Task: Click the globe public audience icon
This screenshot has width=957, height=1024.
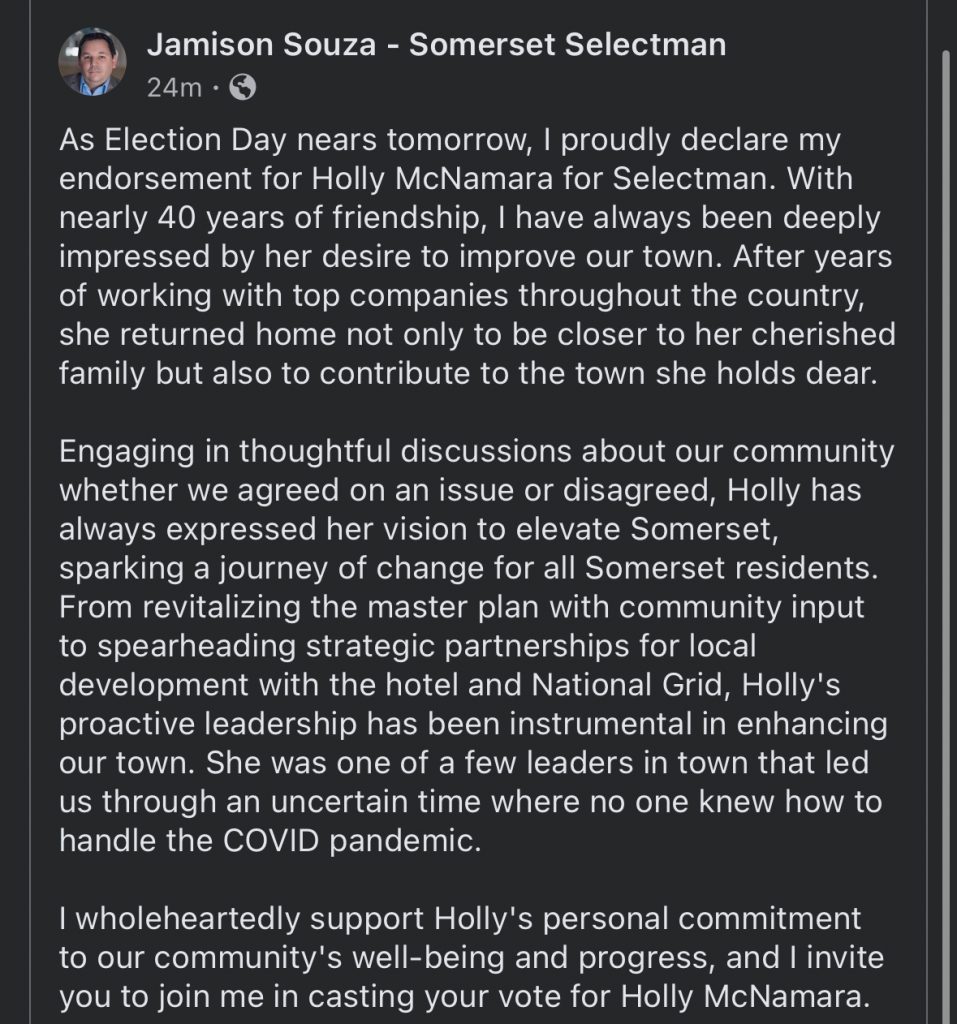Action: [242, 88]
